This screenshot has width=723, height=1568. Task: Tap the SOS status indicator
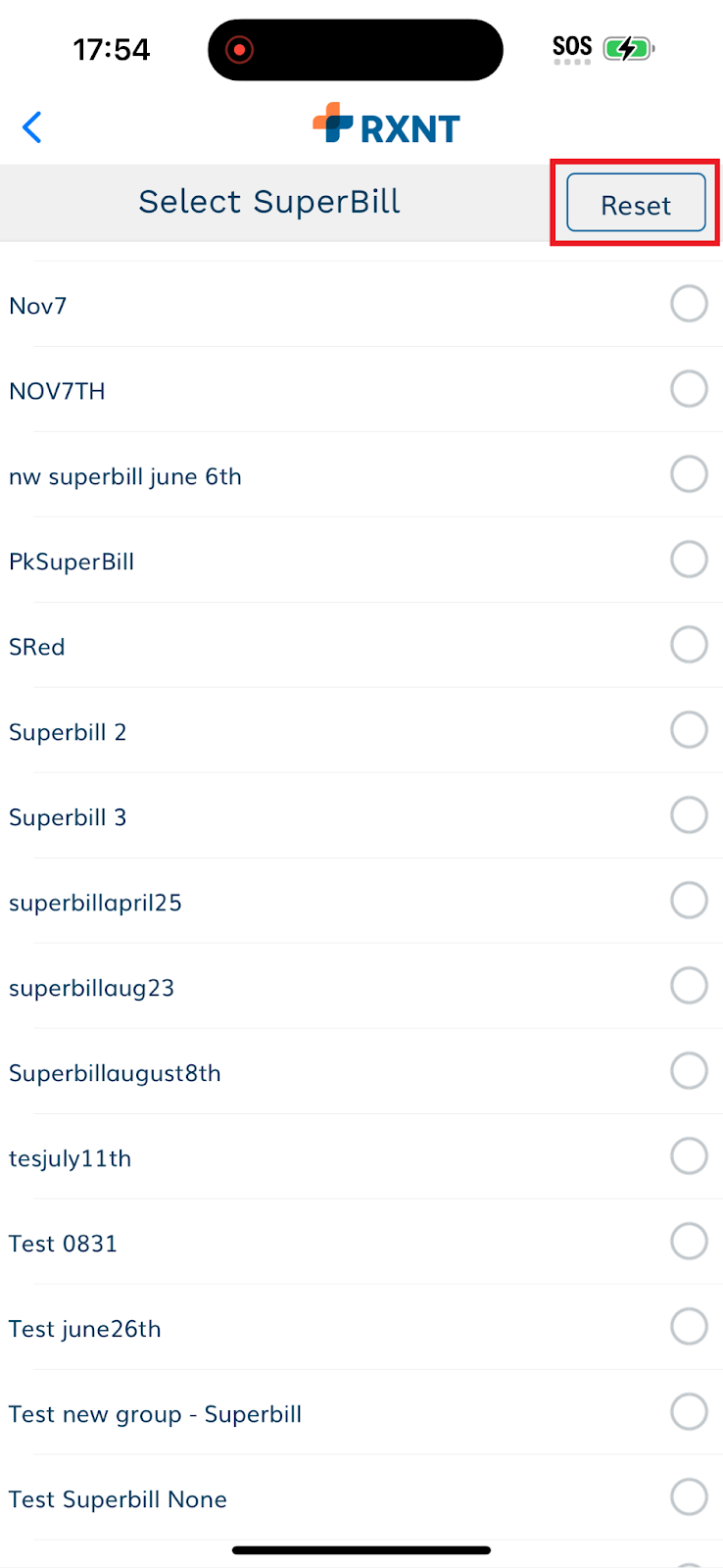pos(572,48)
